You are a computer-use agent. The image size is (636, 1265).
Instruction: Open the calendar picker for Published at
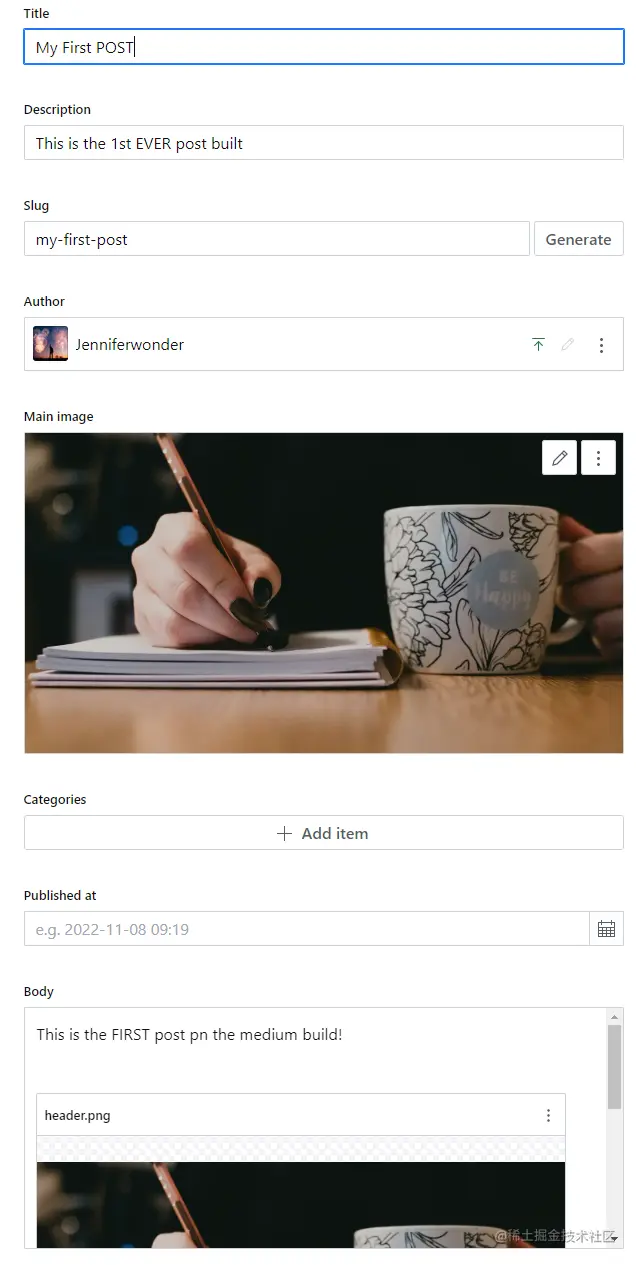pyautogui.click(x=606, y=929)
